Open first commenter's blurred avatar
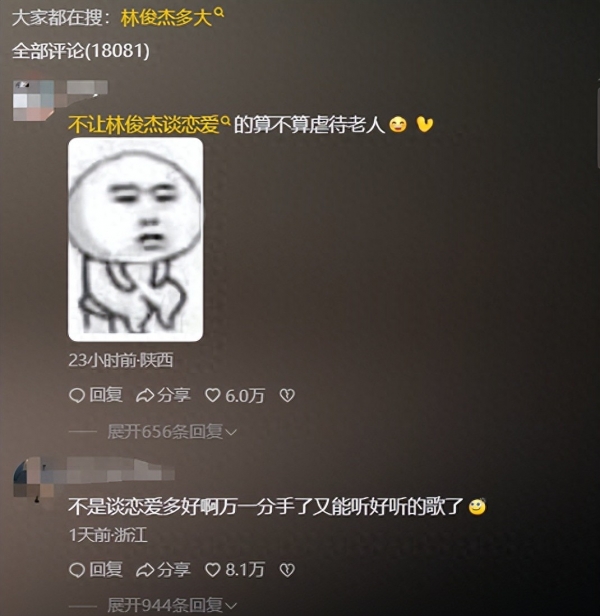This screenshot has height=616, width=600. [x=33, y=100]
